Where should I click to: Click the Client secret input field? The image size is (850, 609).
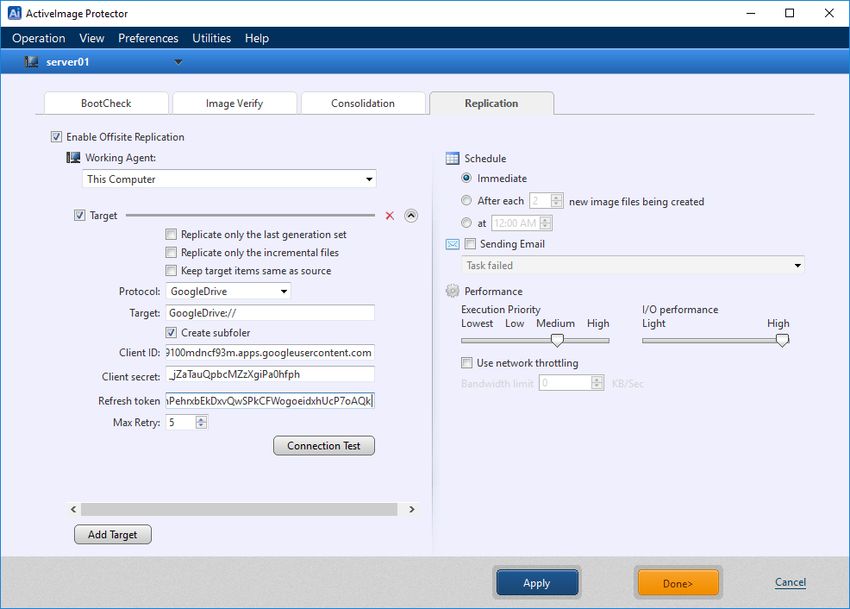coord(270,374)
